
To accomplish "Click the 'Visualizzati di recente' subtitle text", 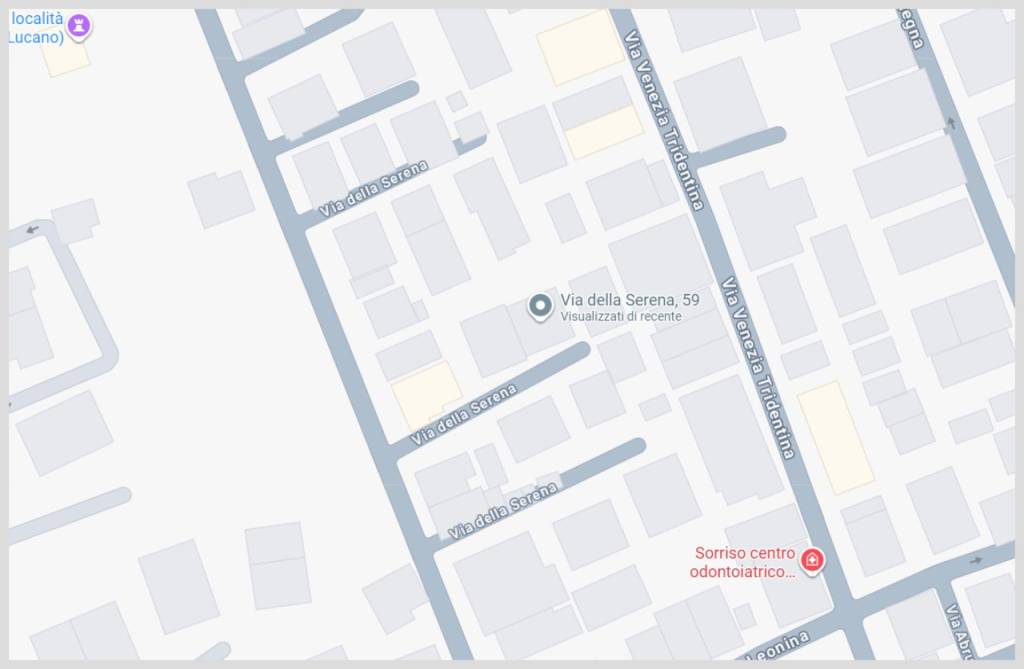I will coord(621,316).
